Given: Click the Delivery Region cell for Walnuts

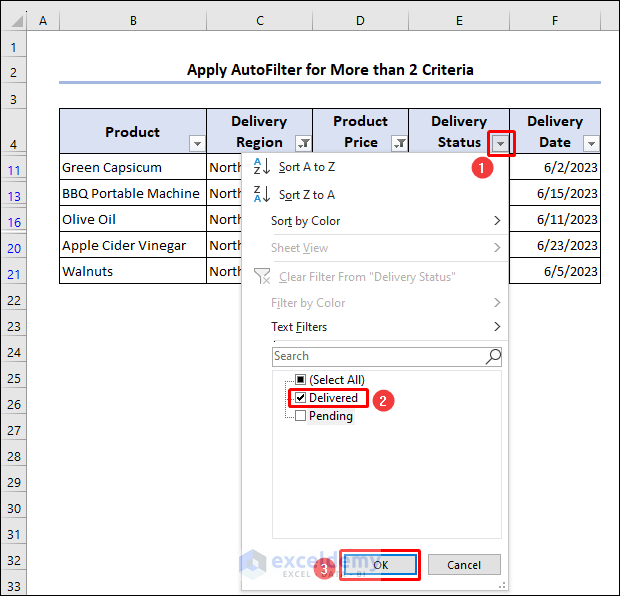Looking at the screenshot, I should [x=224, y=271].
